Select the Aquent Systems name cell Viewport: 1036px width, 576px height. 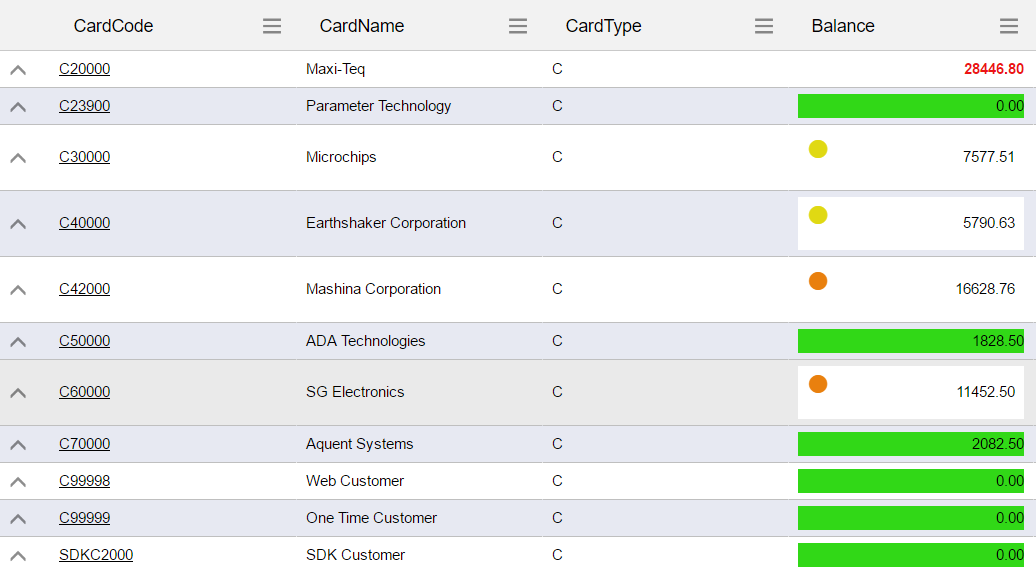(x=359, y=444)
